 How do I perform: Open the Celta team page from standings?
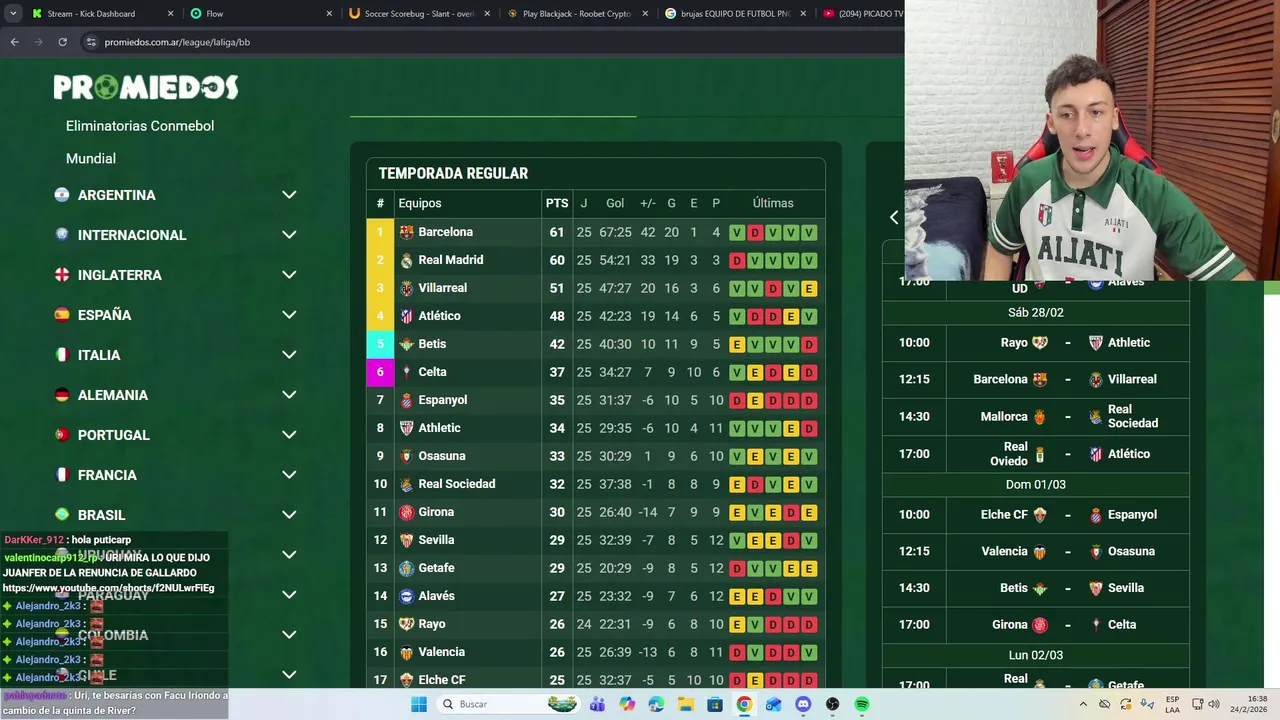(x=432, y=372)
